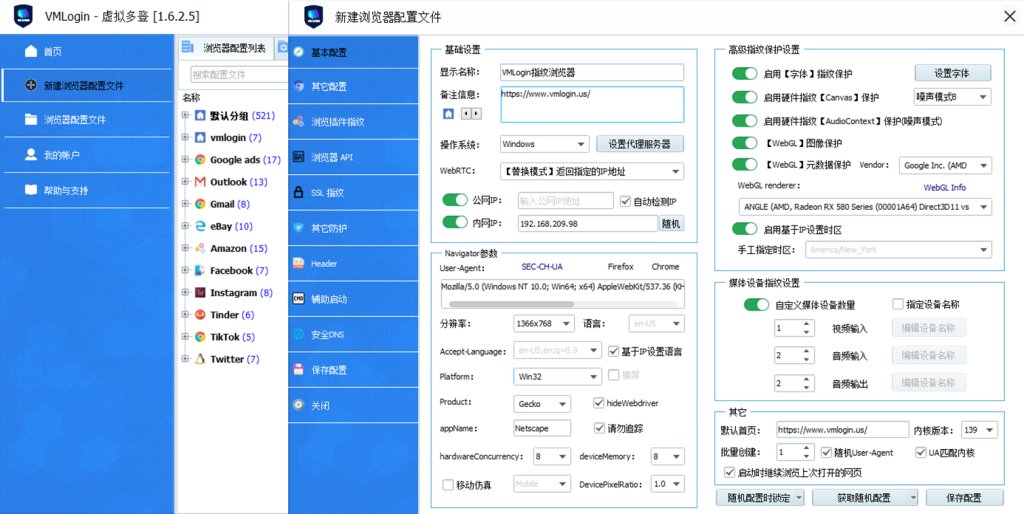Image resolution: width=1024 pixels, height=514 pixels.
Task: Click the Gmail group icon
Action: [200, 204]
